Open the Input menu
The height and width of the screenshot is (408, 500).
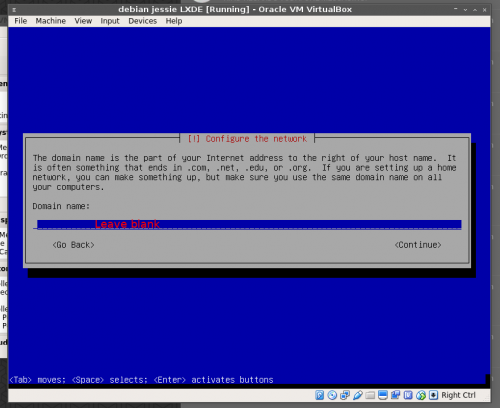[x=110, y=21]
